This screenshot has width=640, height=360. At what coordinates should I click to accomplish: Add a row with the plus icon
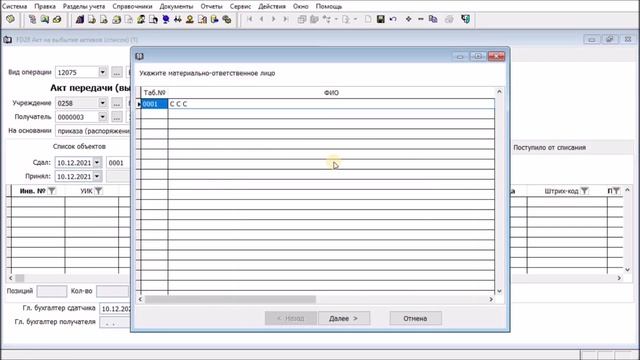pos(408,19)
